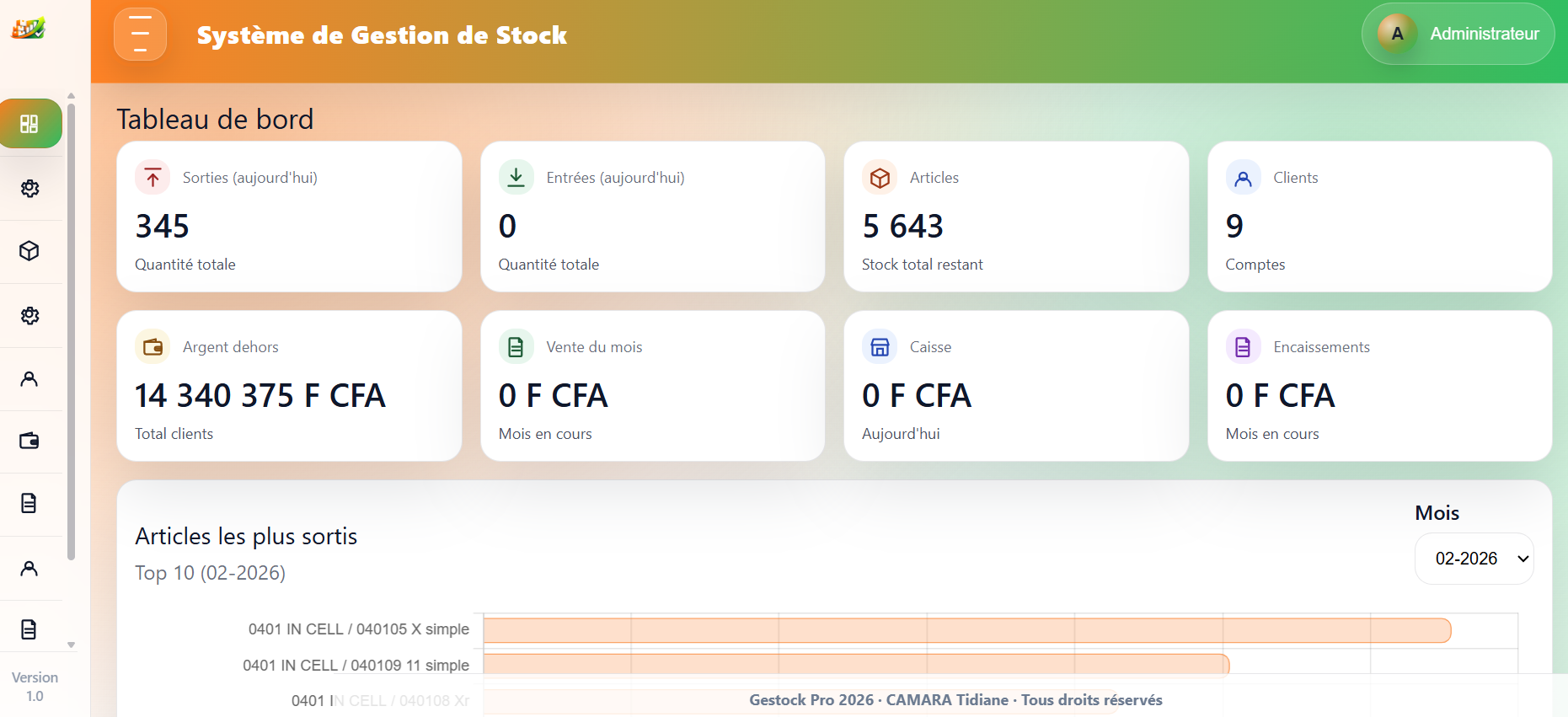The width and height of the screenshot is (1568, 717).
Task: Click chart label '0401 IN CELL / 040105 X simple'
Action: tap(359, 629)
